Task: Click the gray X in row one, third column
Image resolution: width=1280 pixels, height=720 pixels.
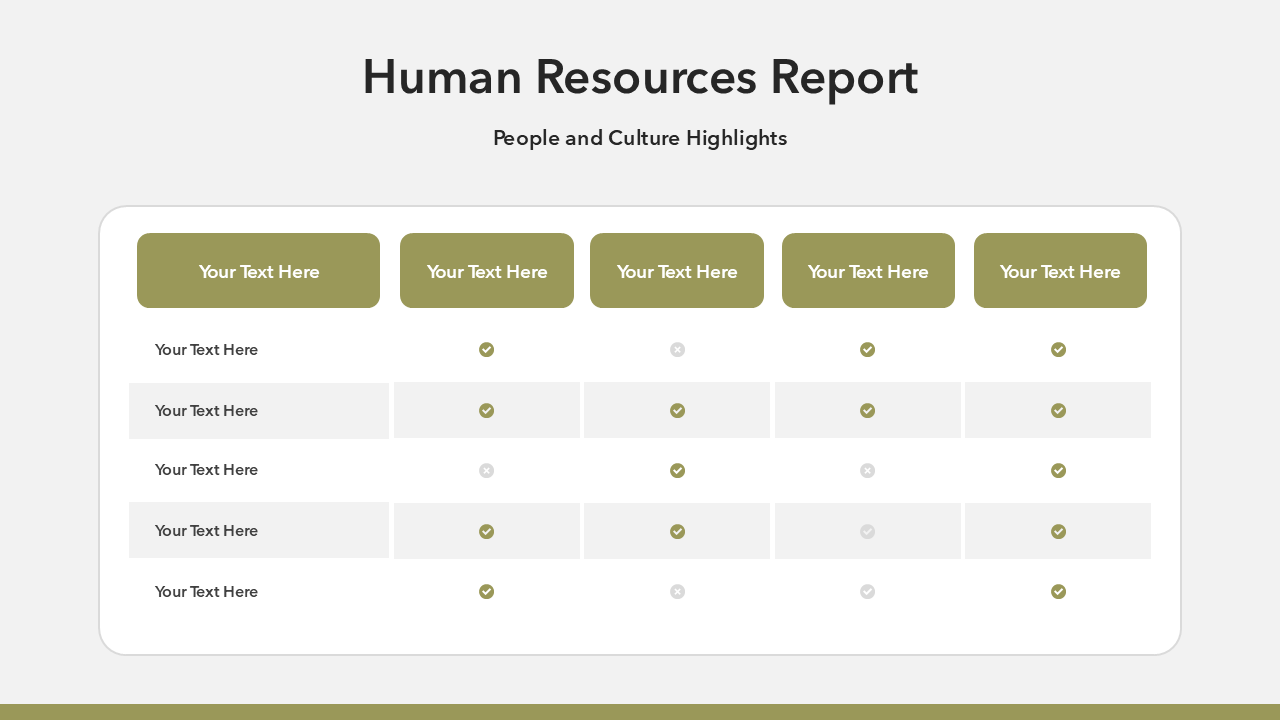Action: 677,349
